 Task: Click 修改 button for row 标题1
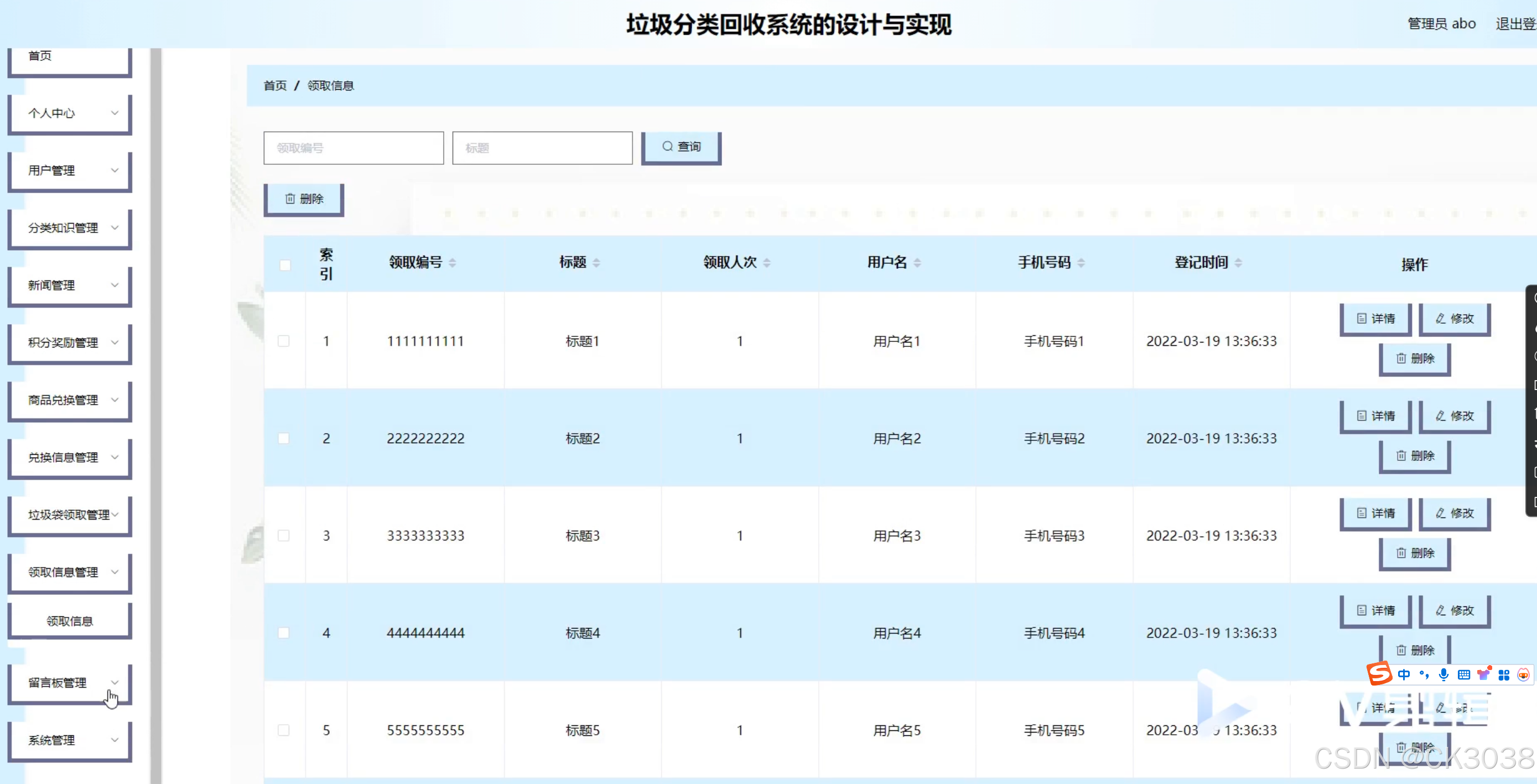pos(1454,319)
